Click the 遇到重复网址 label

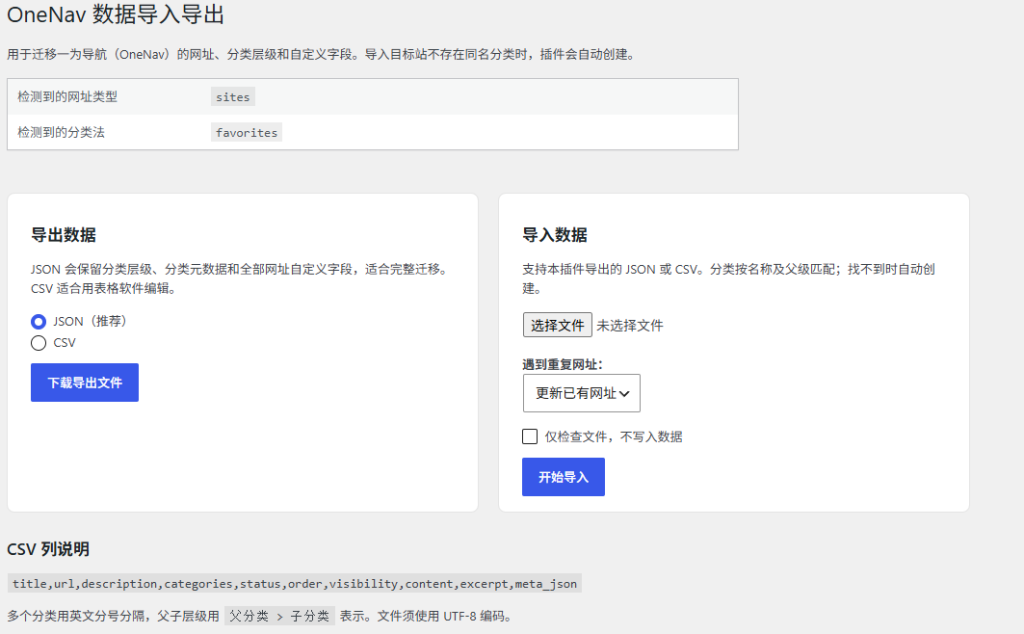562,364
